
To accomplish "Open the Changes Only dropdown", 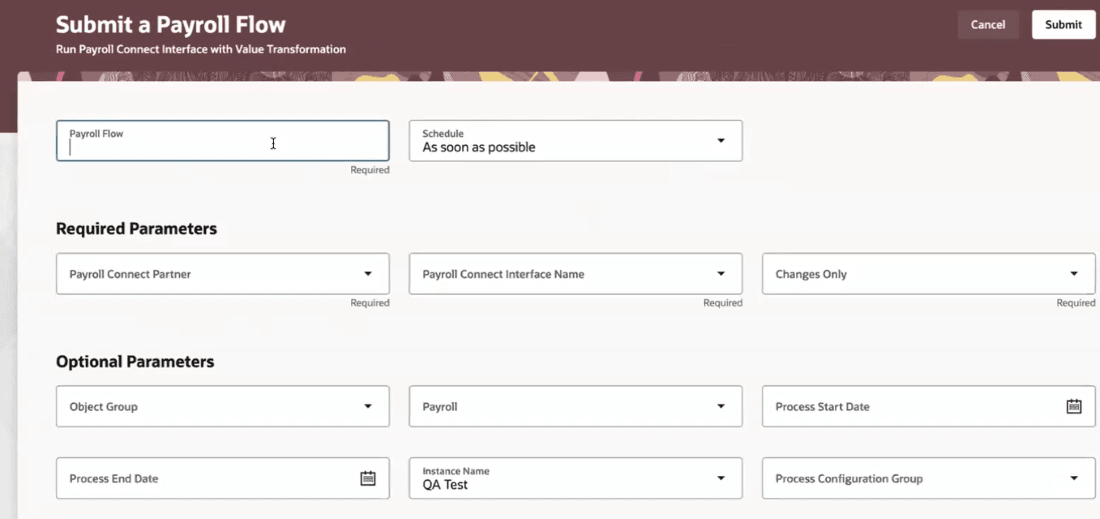I will [x=928, y=274].
